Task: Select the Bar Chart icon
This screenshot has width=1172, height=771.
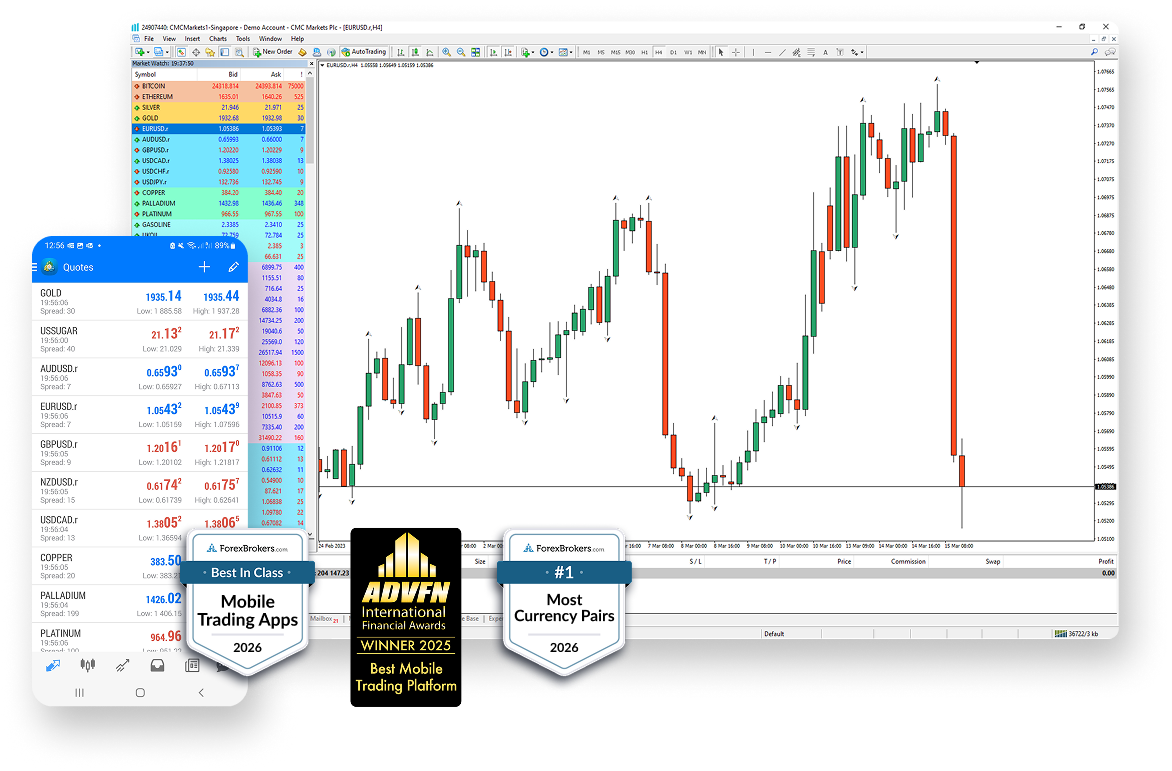Action: click(401, 52)
